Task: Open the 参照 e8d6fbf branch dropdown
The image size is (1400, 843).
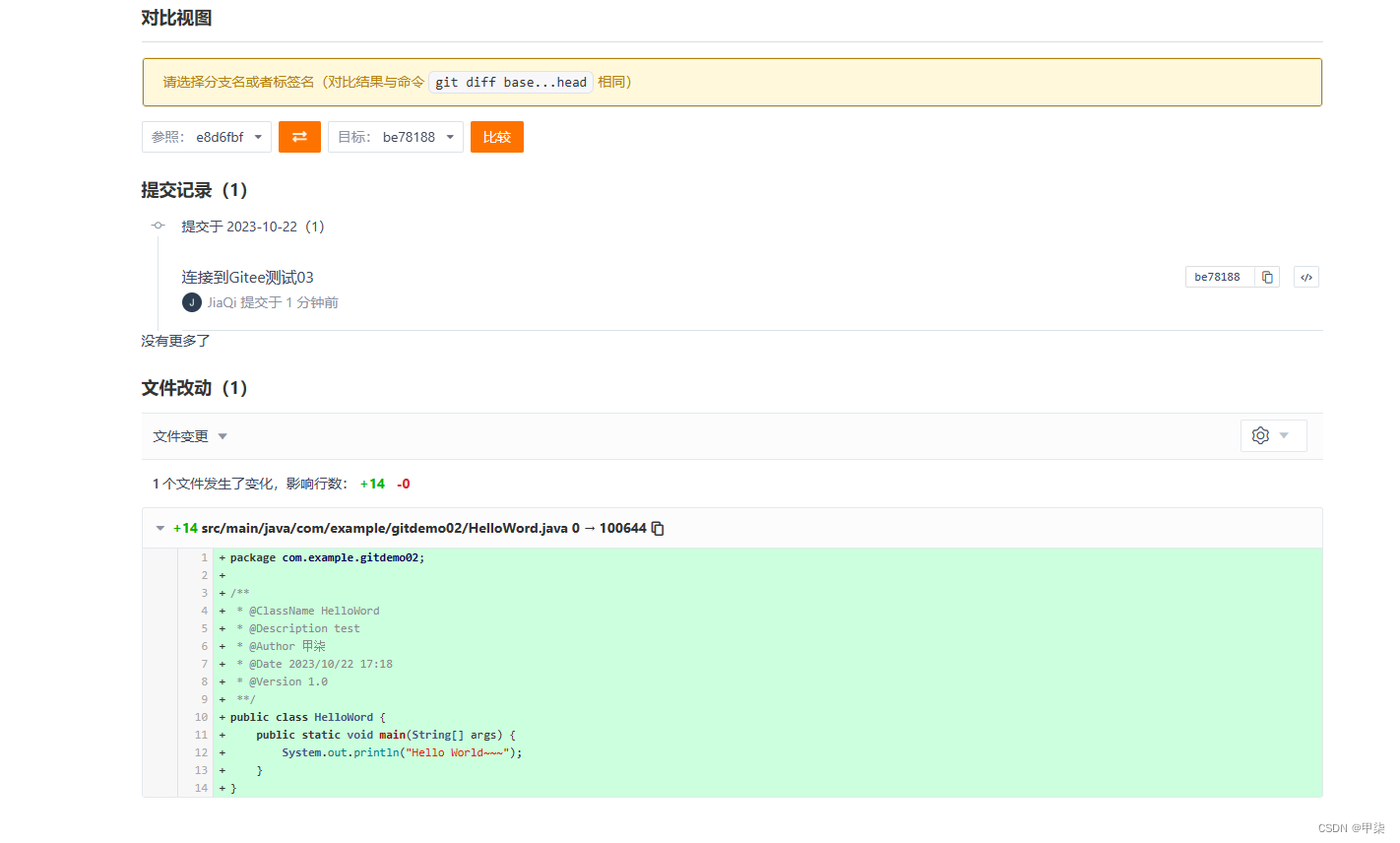Action: 207,137
